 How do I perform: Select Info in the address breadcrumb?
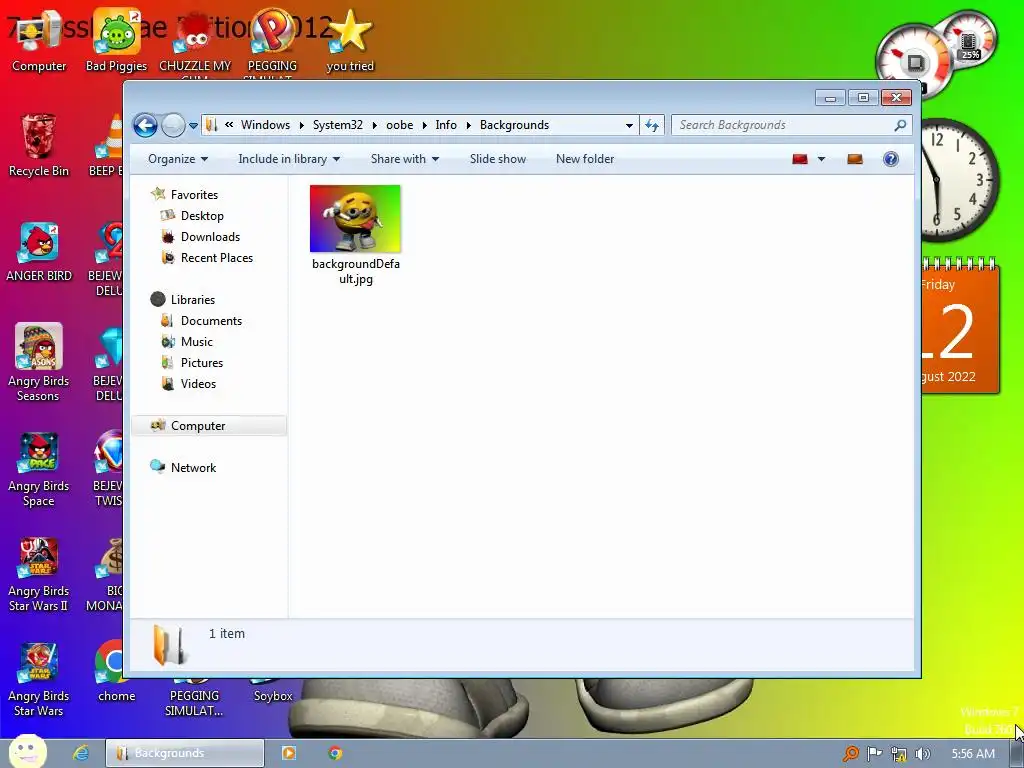(x=446, y=125)
